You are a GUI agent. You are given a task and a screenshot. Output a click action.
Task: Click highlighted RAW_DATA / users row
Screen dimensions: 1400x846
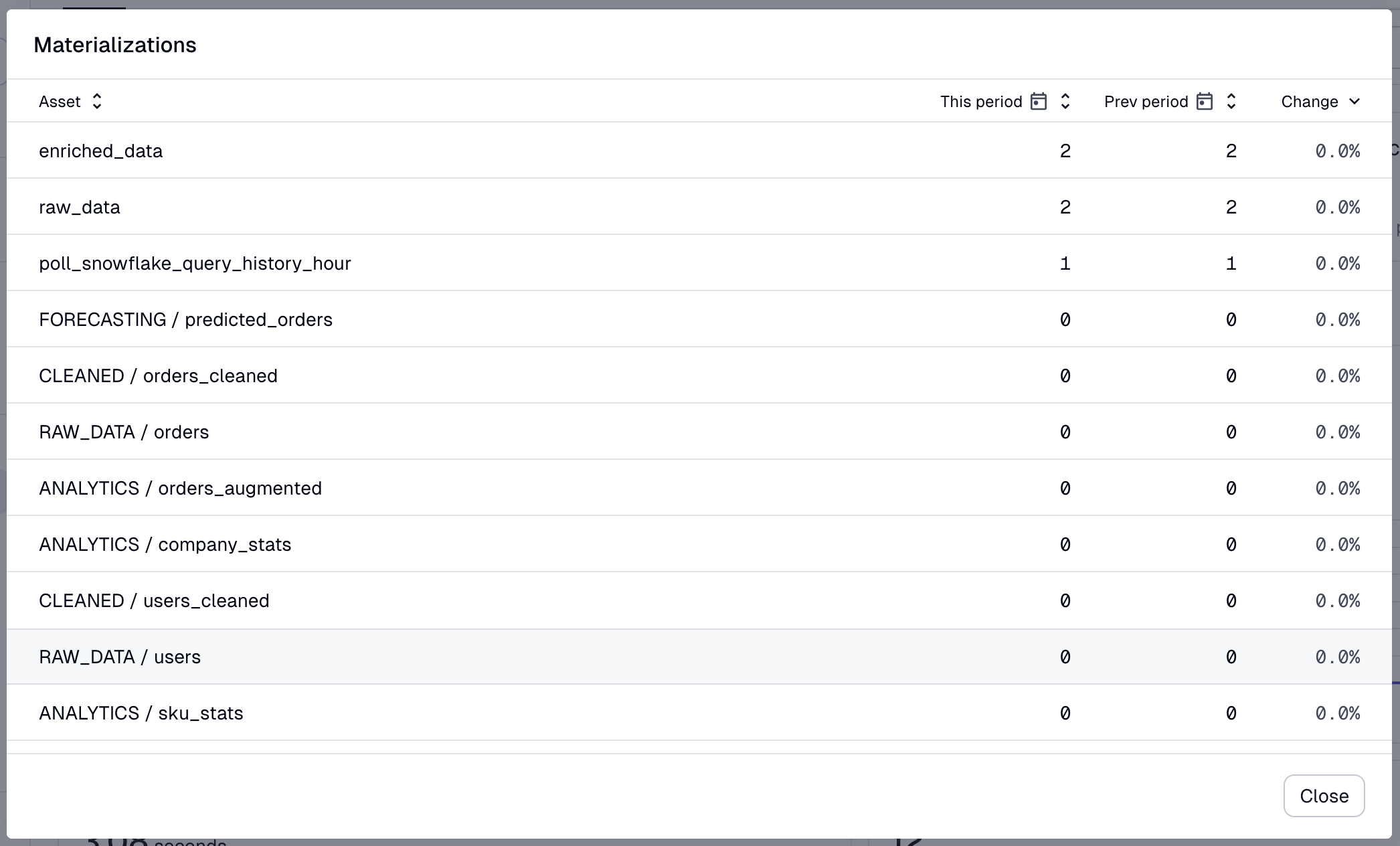tap(120, 657)
